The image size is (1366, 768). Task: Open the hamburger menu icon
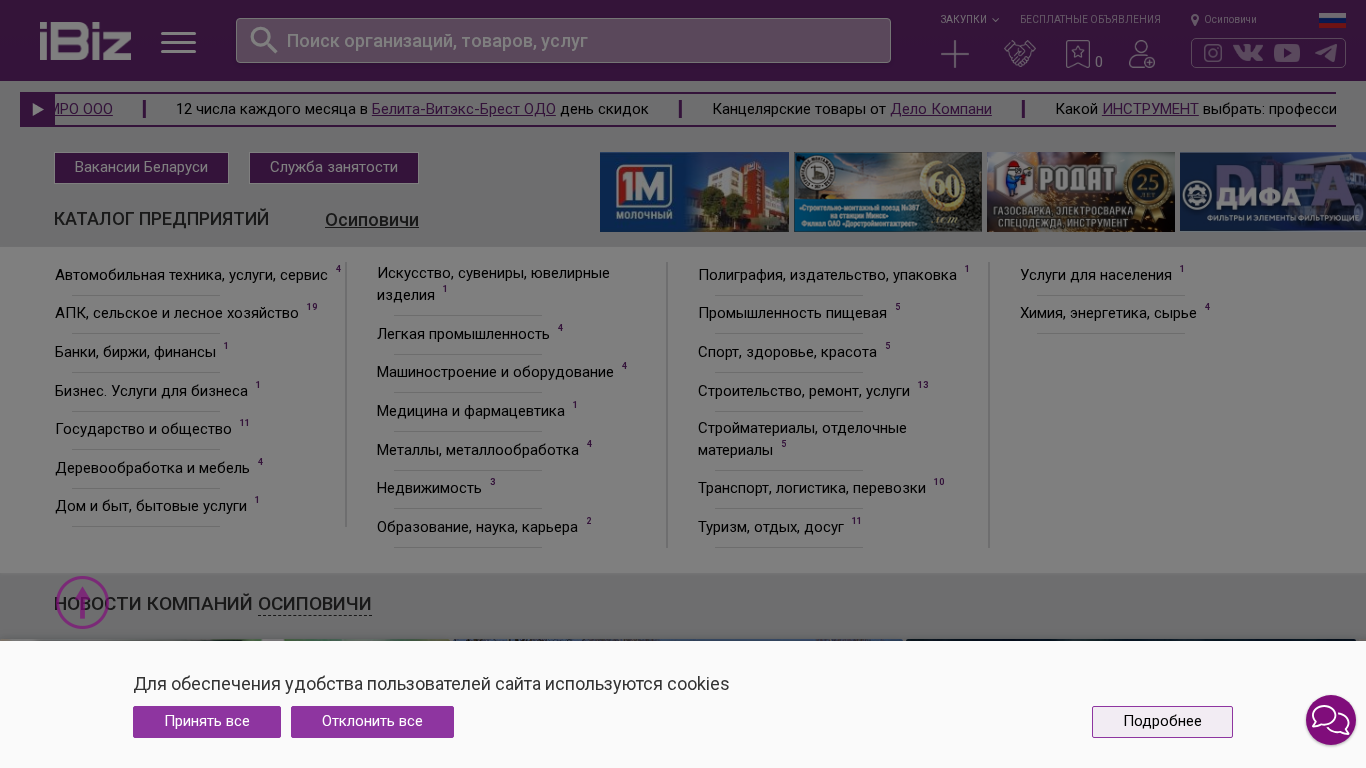178,42
